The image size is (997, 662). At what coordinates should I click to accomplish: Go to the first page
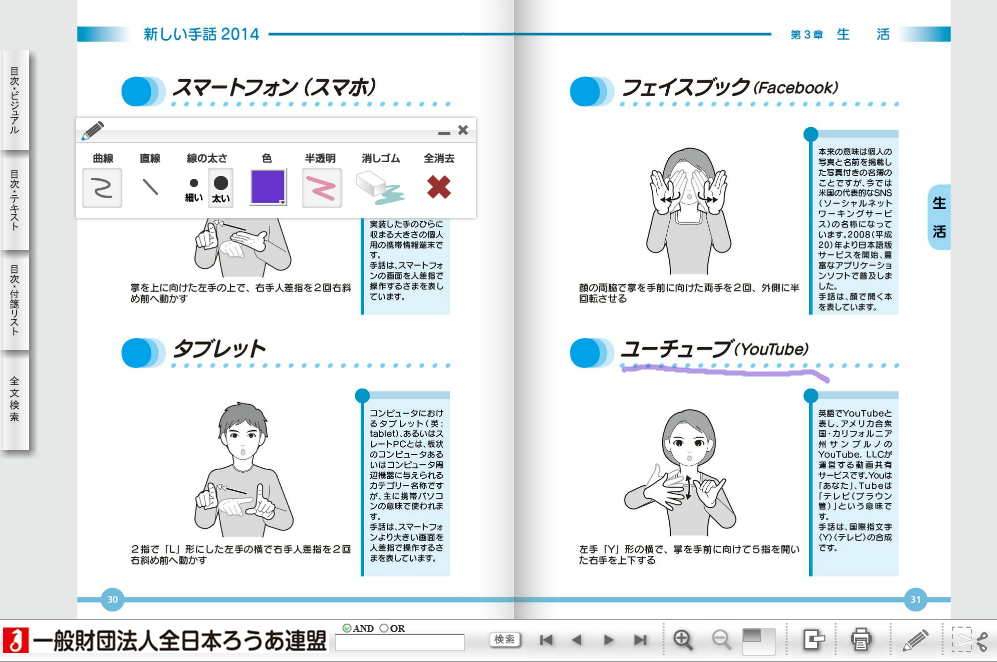546,640
